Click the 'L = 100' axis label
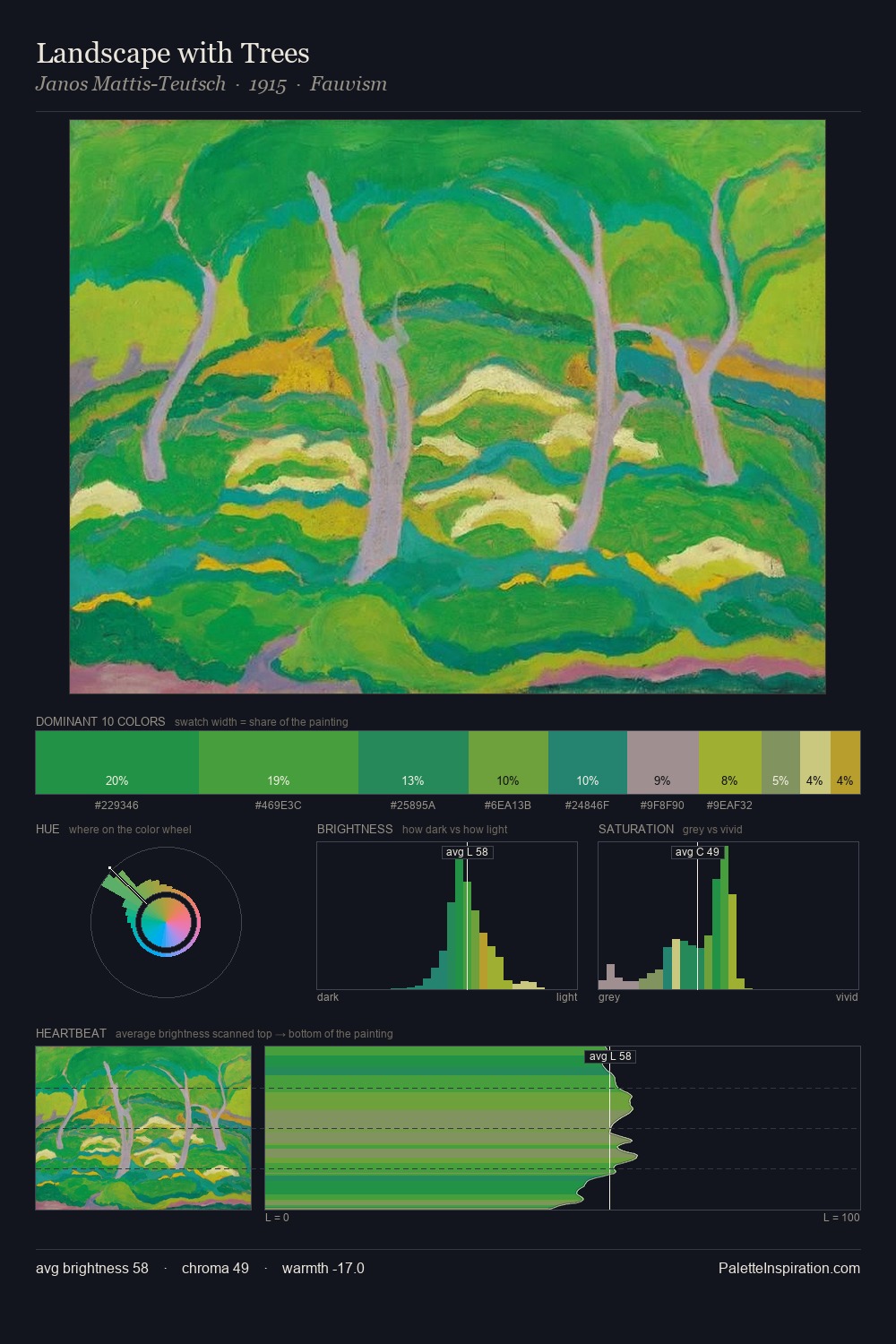Image resolution: width=896 pixels, height=1344 pixels. click(x=841, y=1218)
